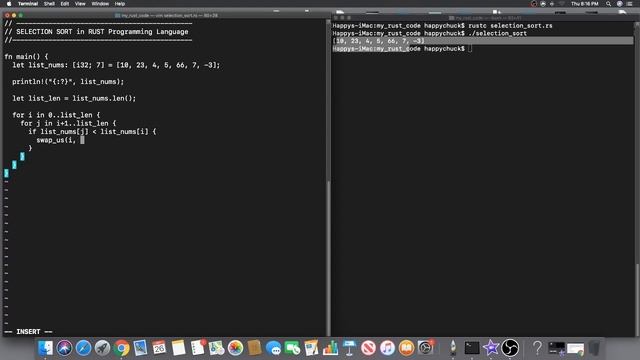Open the Help menu
Image resolution: width=640 pixels, height=360 pixels.
coord(120,4)
